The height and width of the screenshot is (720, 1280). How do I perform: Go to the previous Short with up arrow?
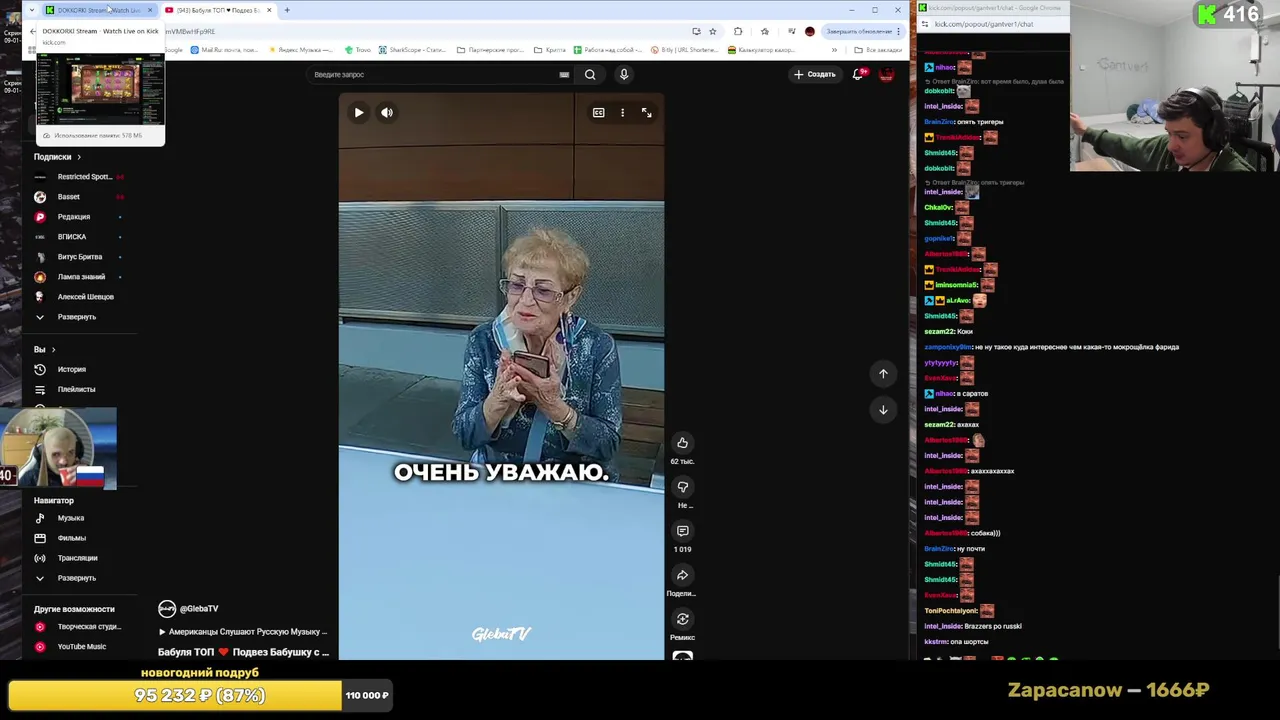[883, 373]
